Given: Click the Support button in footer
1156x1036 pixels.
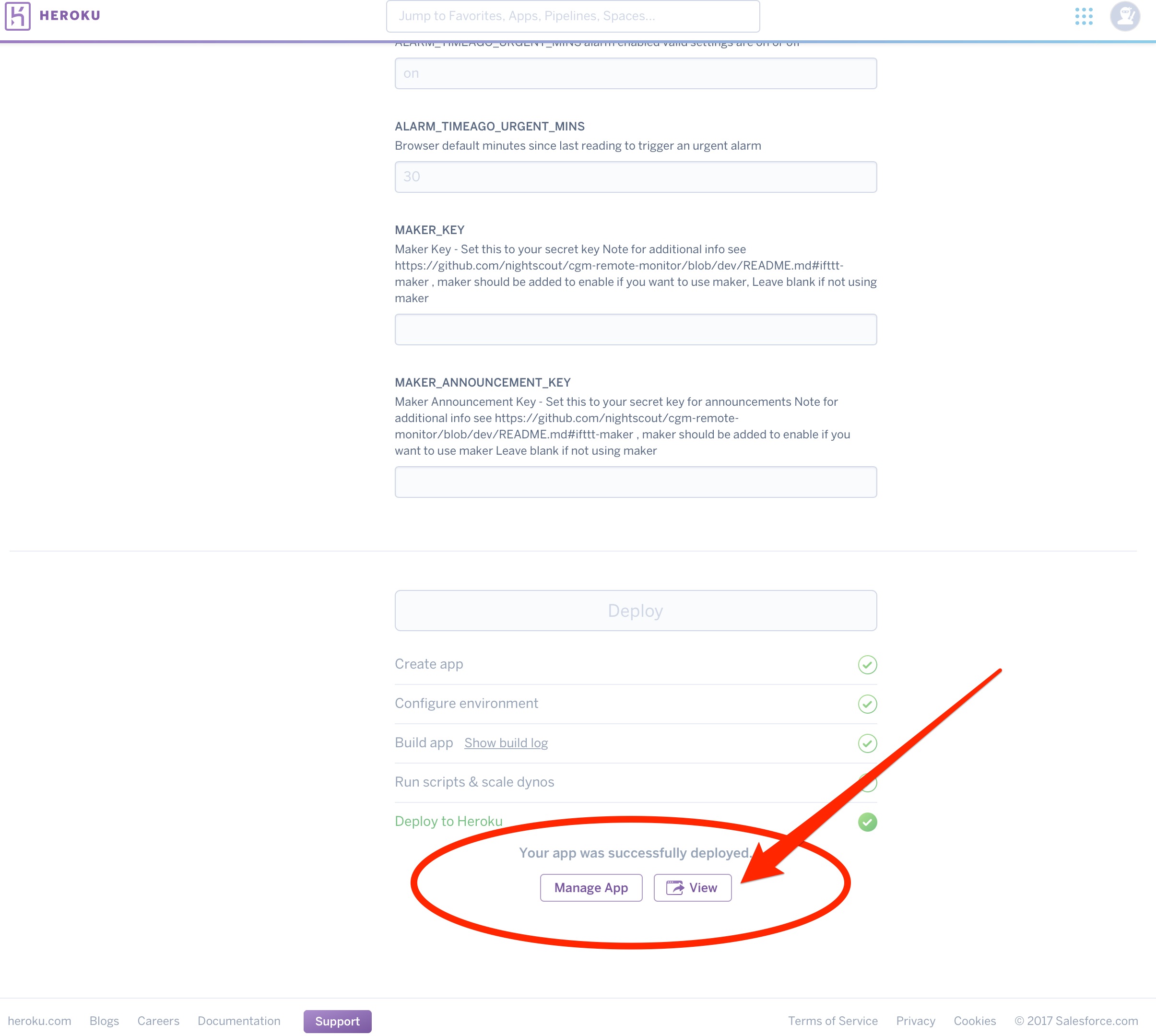Looking at the screenshot, I should point(337,1021).
